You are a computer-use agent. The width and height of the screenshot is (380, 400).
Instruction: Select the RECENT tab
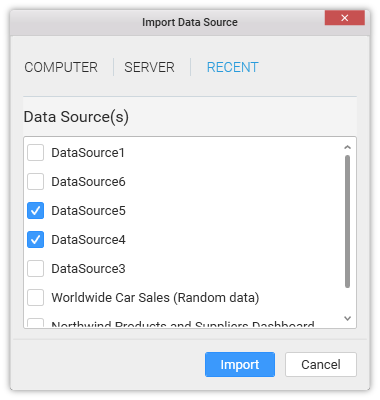(232, 67)
